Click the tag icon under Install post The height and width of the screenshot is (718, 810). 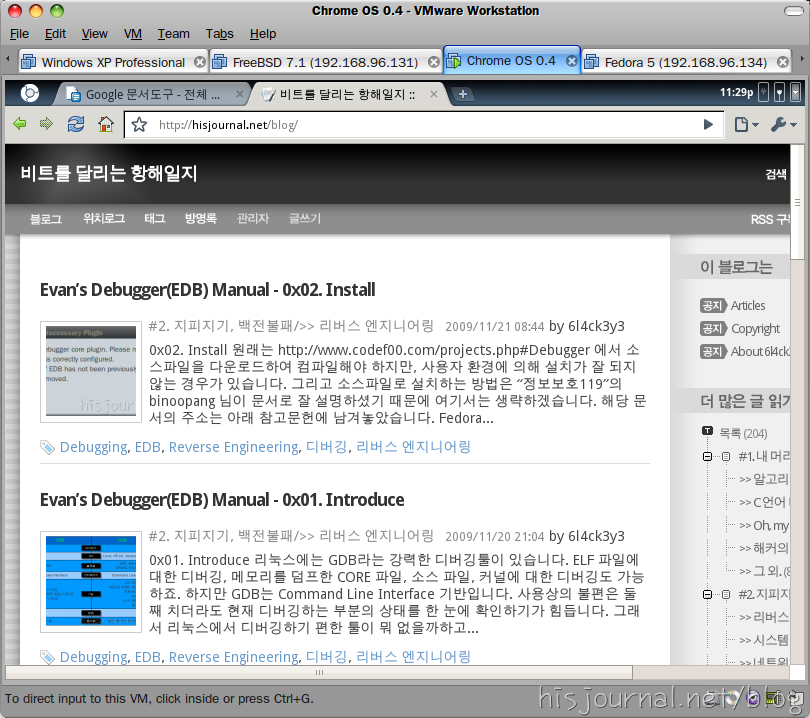click(48, 447)
